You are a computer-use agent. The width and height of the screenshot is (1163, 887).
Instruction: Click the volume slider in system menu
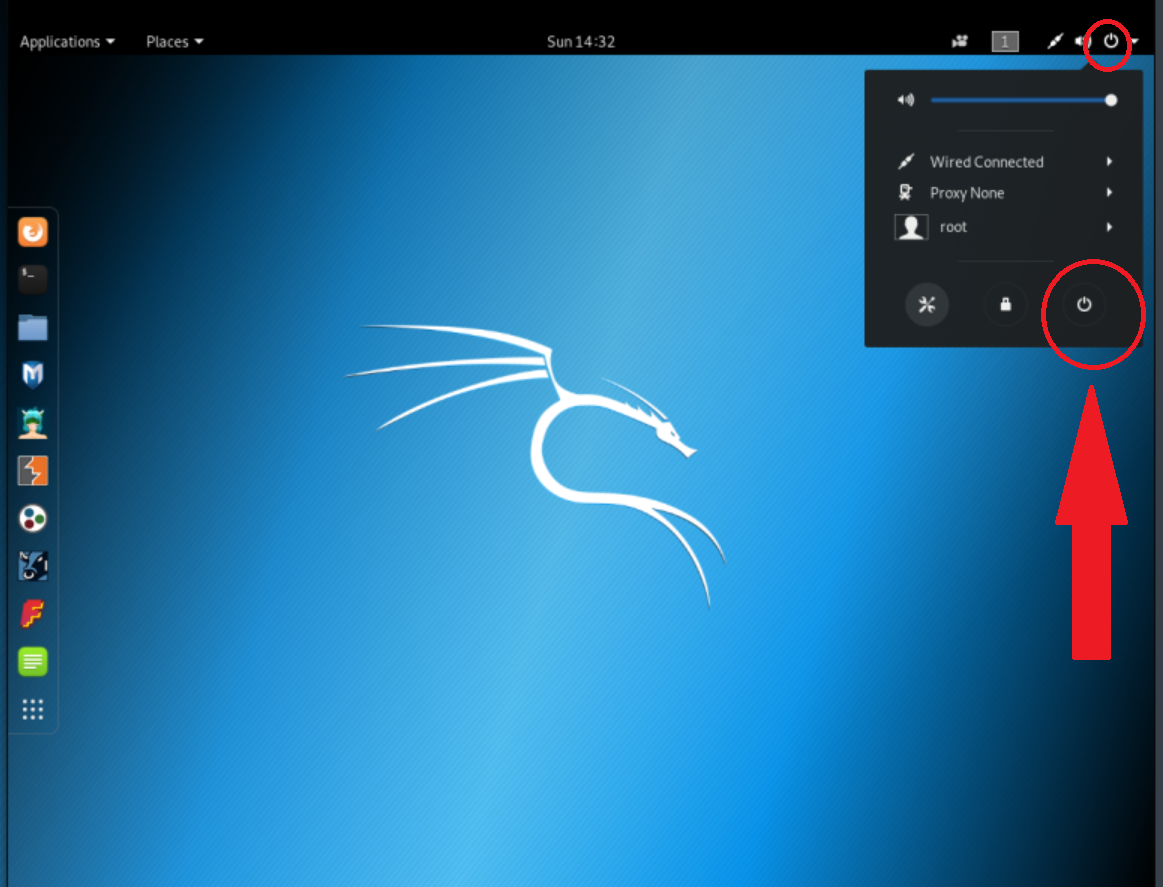click(1020, 100)
